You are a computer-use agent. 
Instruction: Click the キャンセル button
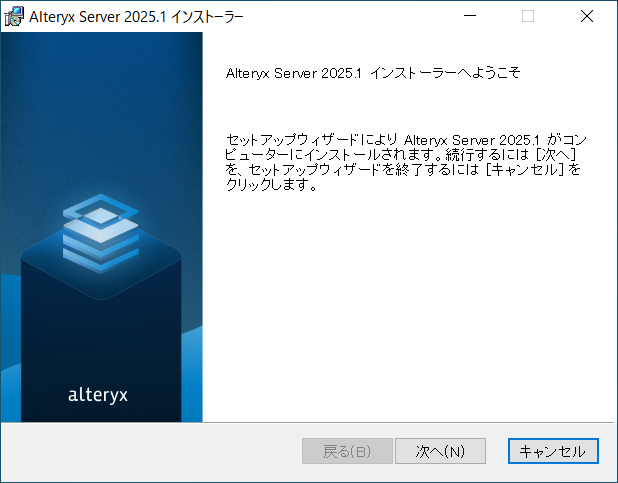[553, 451]
